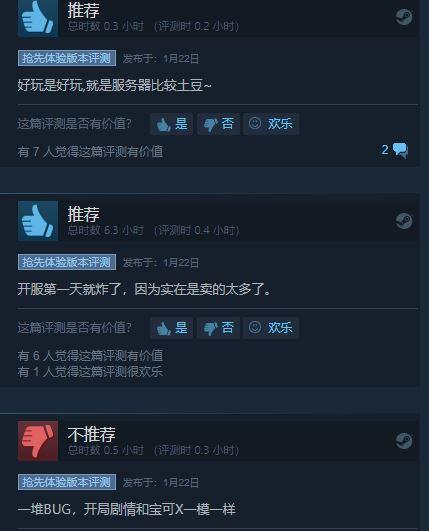Click the first 推荐 review title

(x=83, y=10)
